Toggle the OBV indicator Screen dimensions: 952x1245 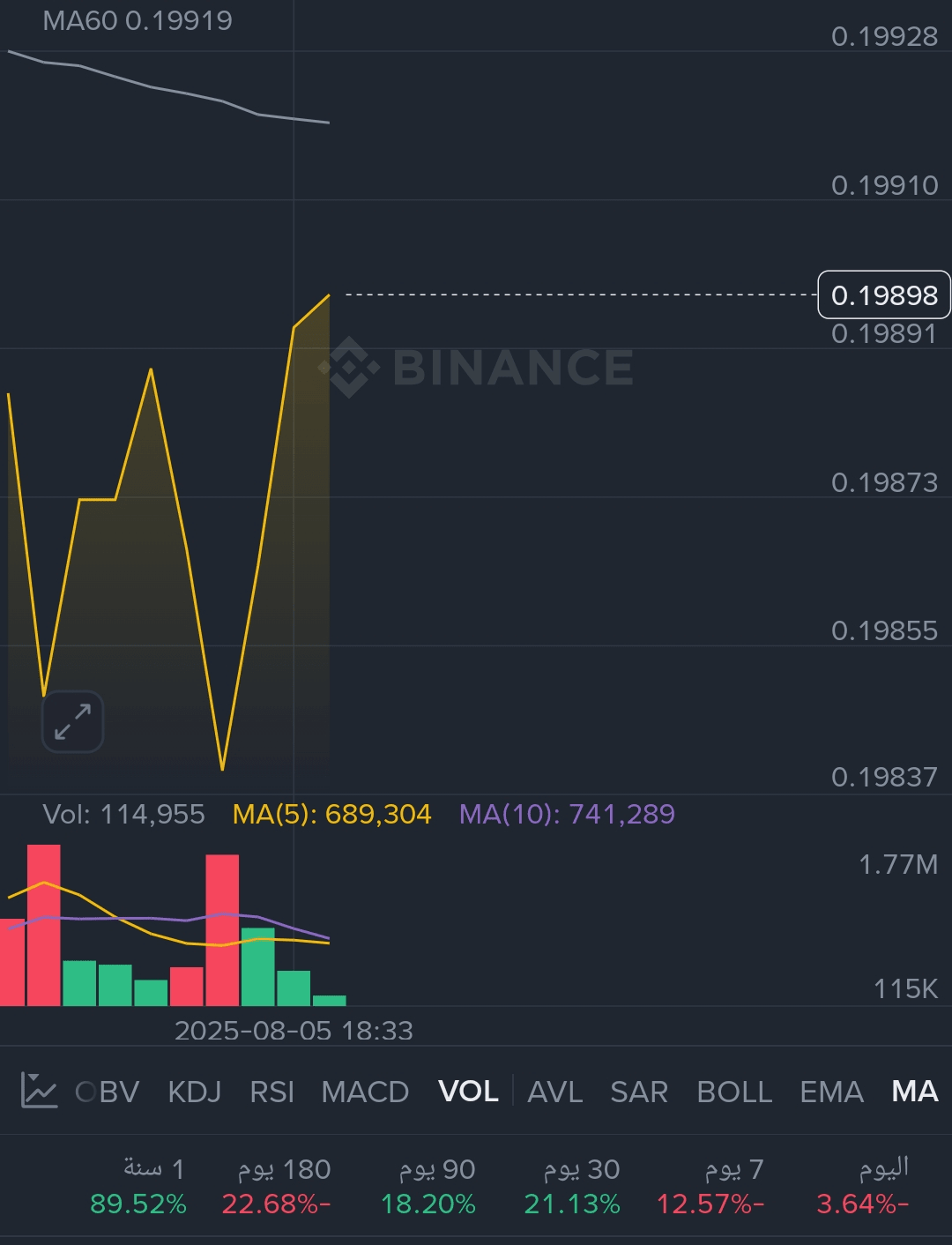tap(108, 1092)
